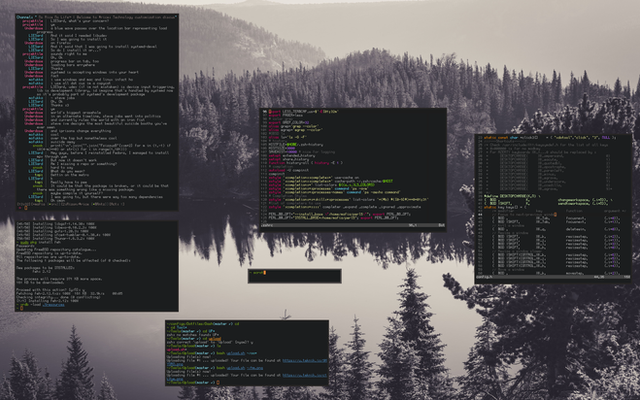Click the "autoload -U compinit" line in vim

coord(289,170)
